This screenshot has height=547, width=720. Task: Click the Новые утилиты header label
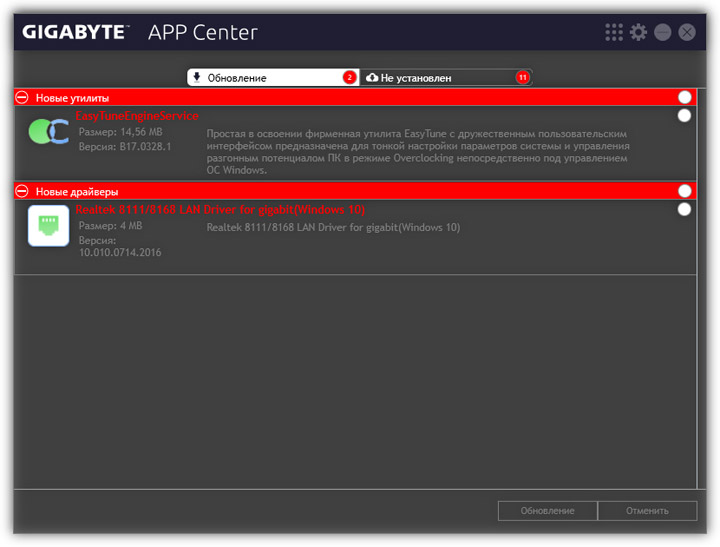(72, 98)
